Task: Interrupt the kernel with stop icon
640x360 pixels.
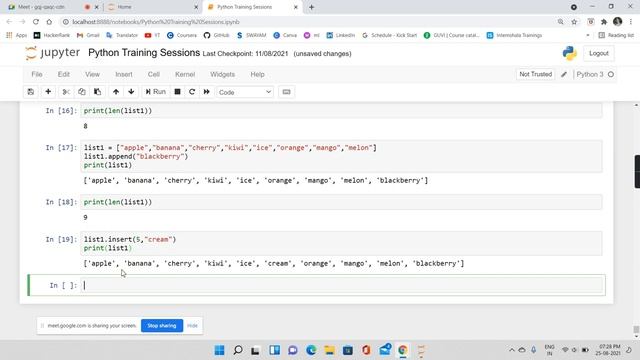Action: coord(177,92)
